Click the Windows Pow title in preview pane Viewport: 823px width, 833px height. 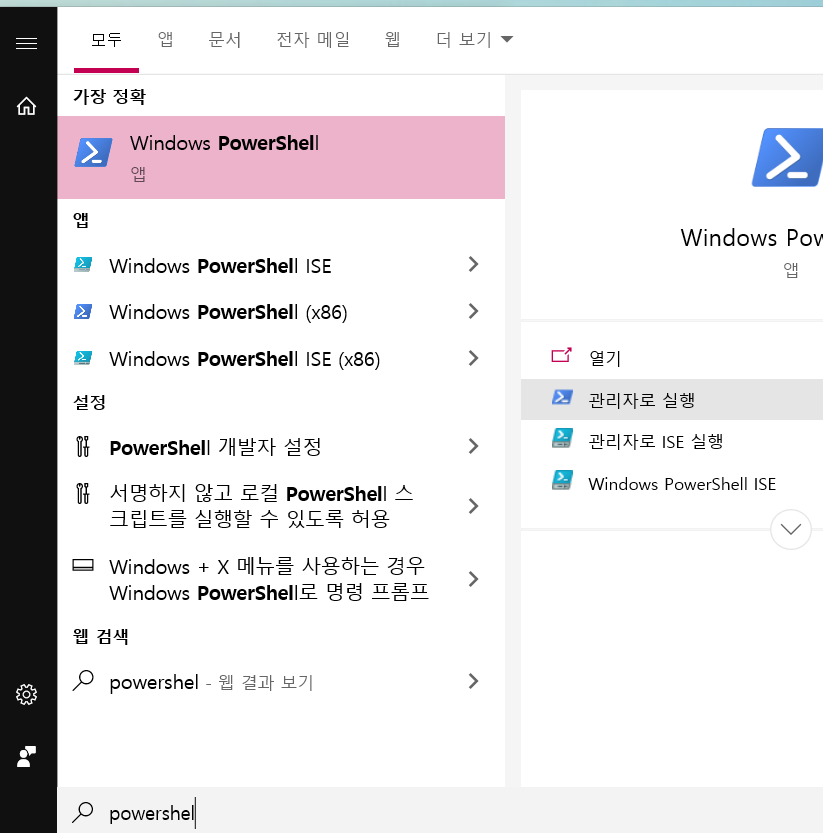click(x=751, y=237)
